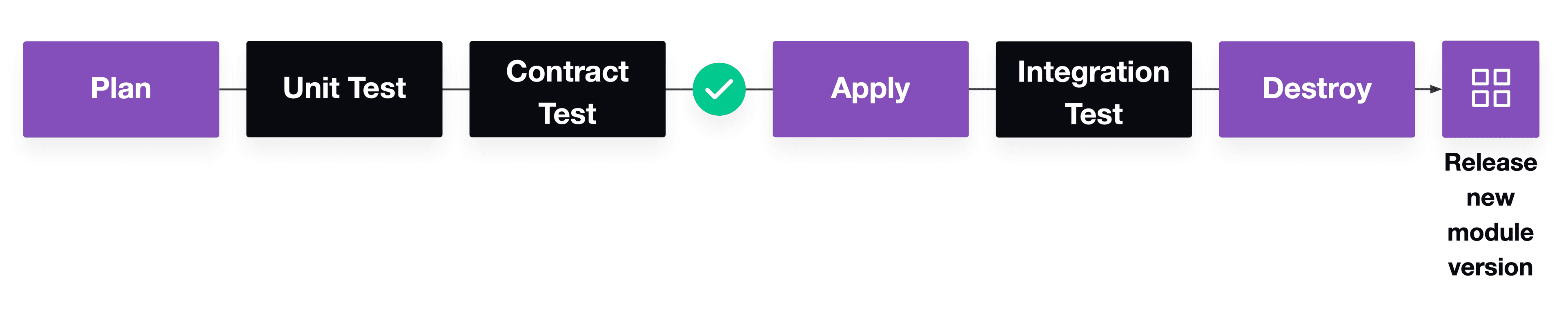Select the purple Plan stage box
The width and height of the screenshot is (1568, 318).
(x=121, y=89)
